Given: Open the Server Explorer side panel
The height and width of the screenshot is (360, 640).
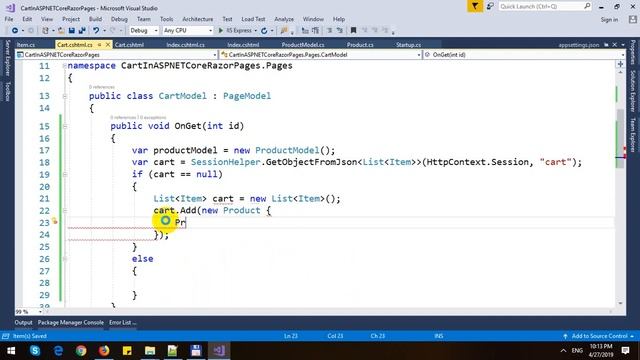Looking at the screenshot, I should point(7,58).
